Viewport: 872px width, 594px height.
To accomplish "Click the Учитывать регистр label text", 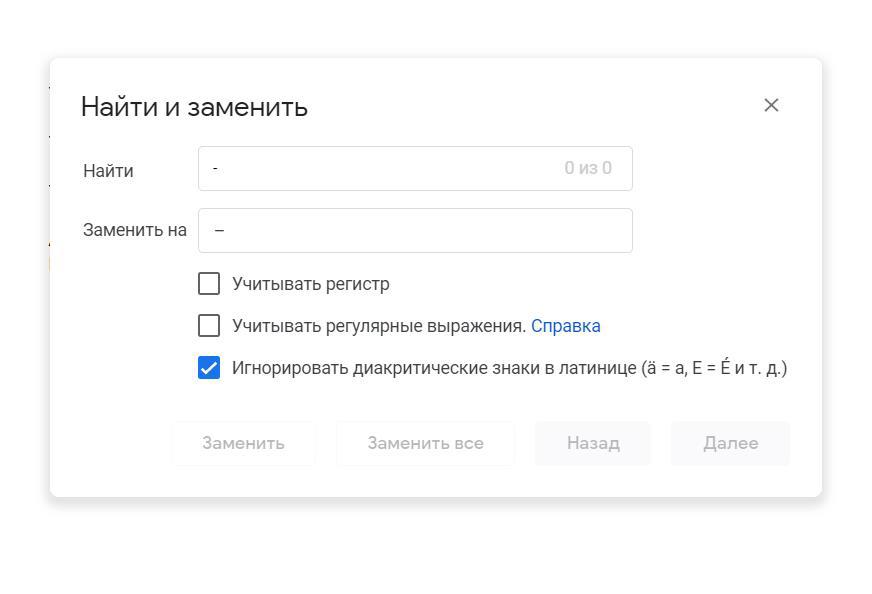I will click(x=311, y=284).
